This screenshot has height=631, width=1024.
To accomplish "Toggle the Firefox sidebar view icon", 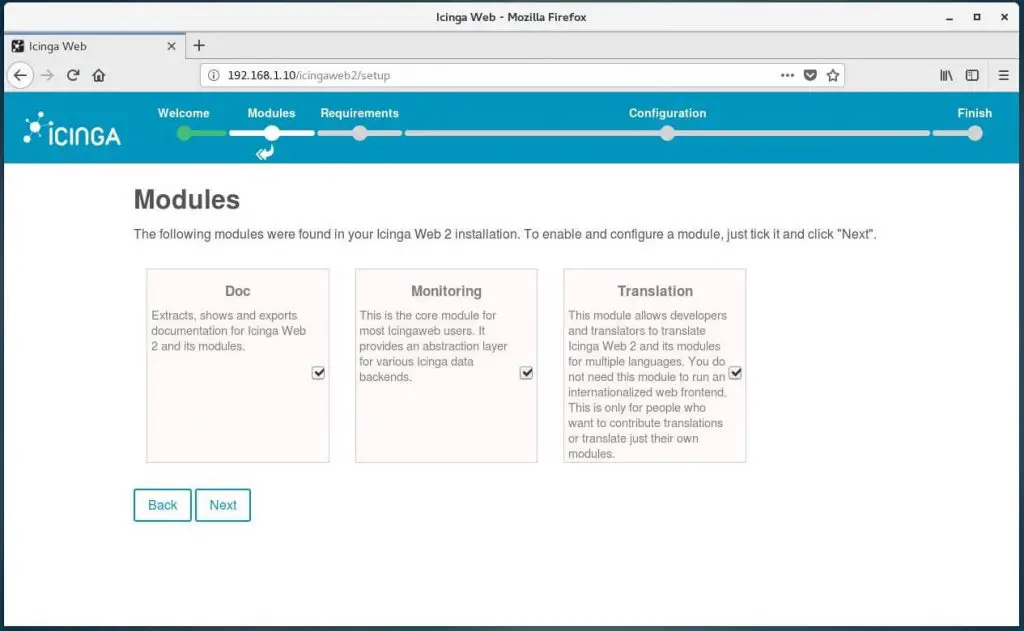I will (x=972, y=75).
